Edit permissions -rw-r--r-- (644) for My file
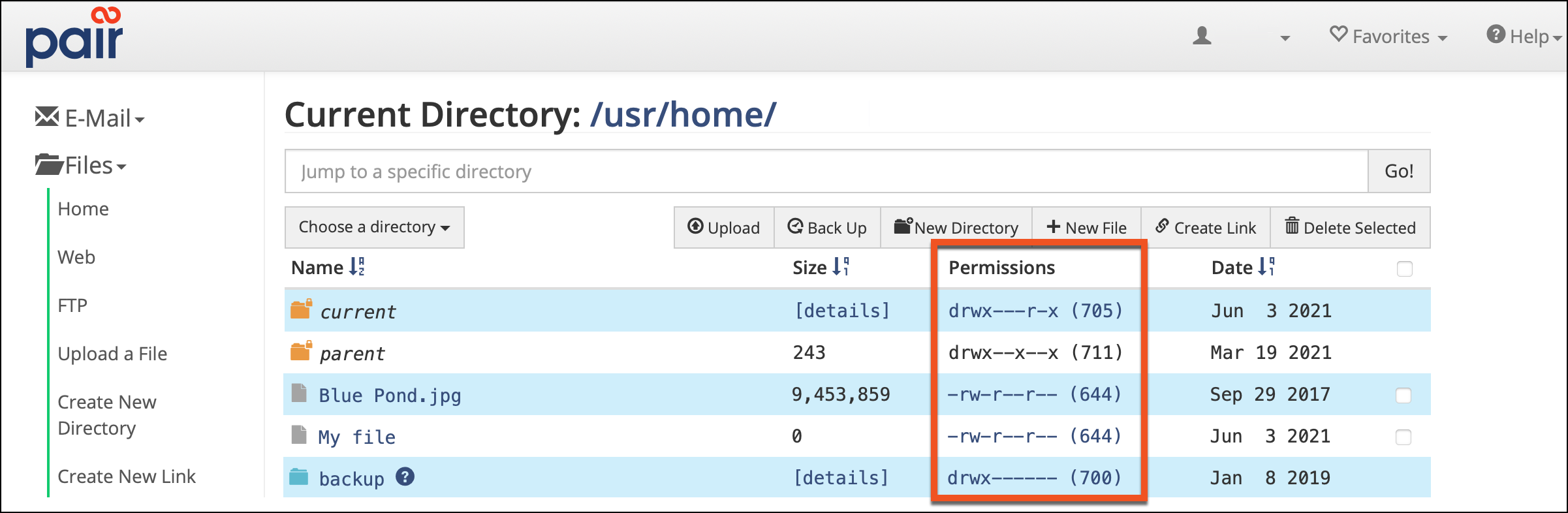This screenshot has width=1568, height=513. pos(1035,436)
